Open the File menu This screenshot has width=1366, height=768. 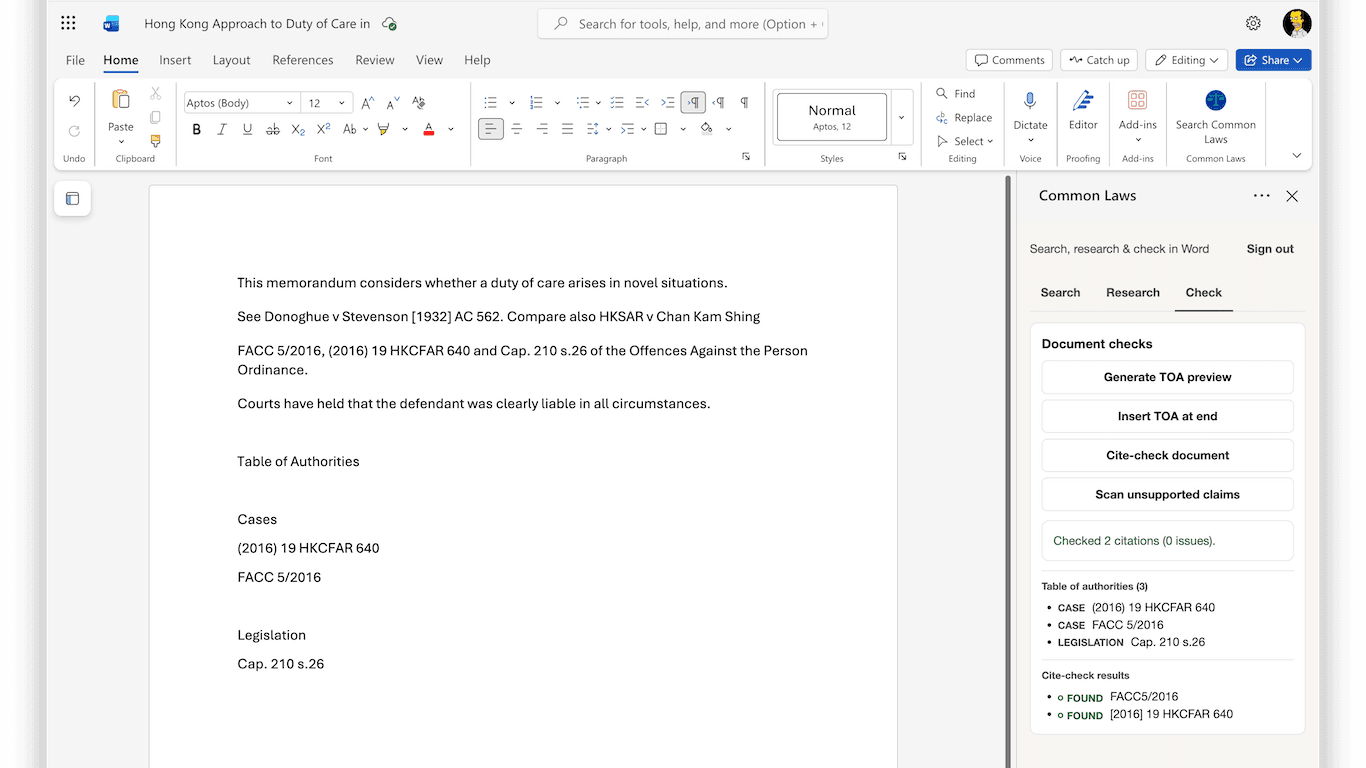click(x=75, y=60)
